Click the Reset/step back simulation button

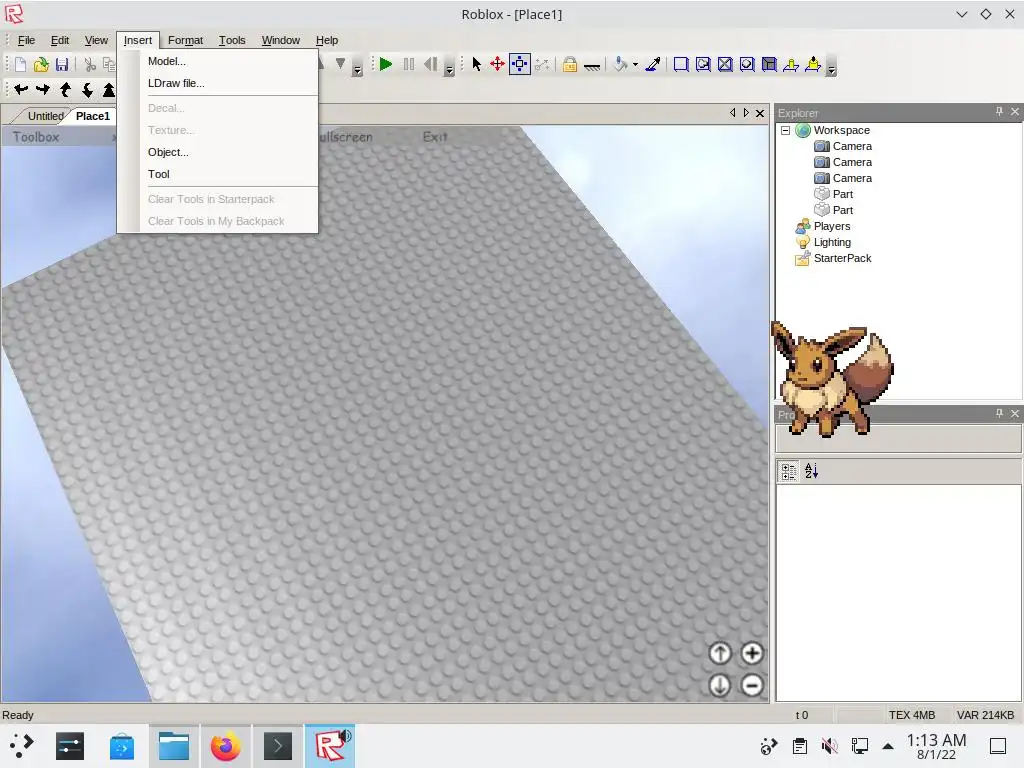430,64
